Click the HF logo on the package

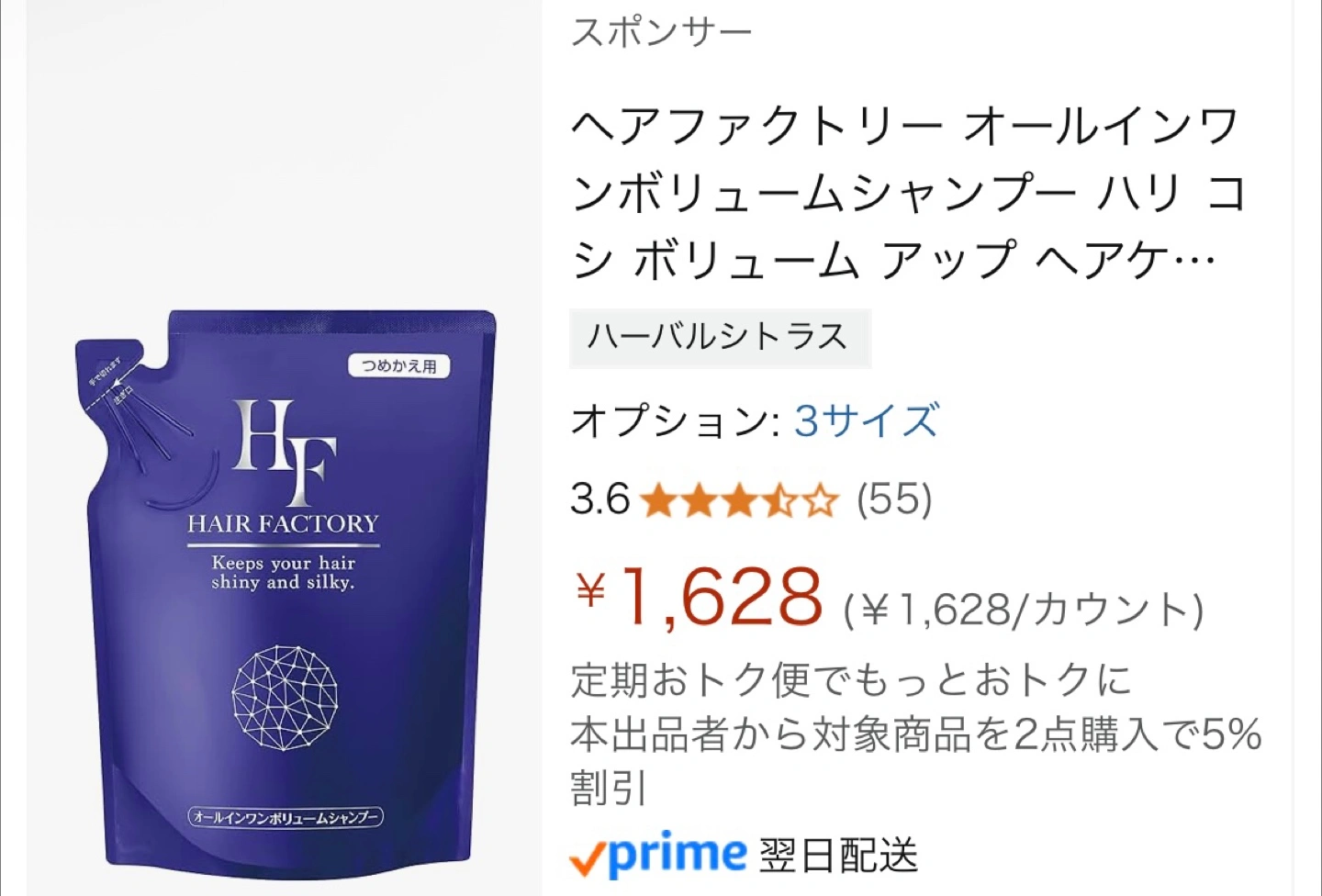coord(285,452)
